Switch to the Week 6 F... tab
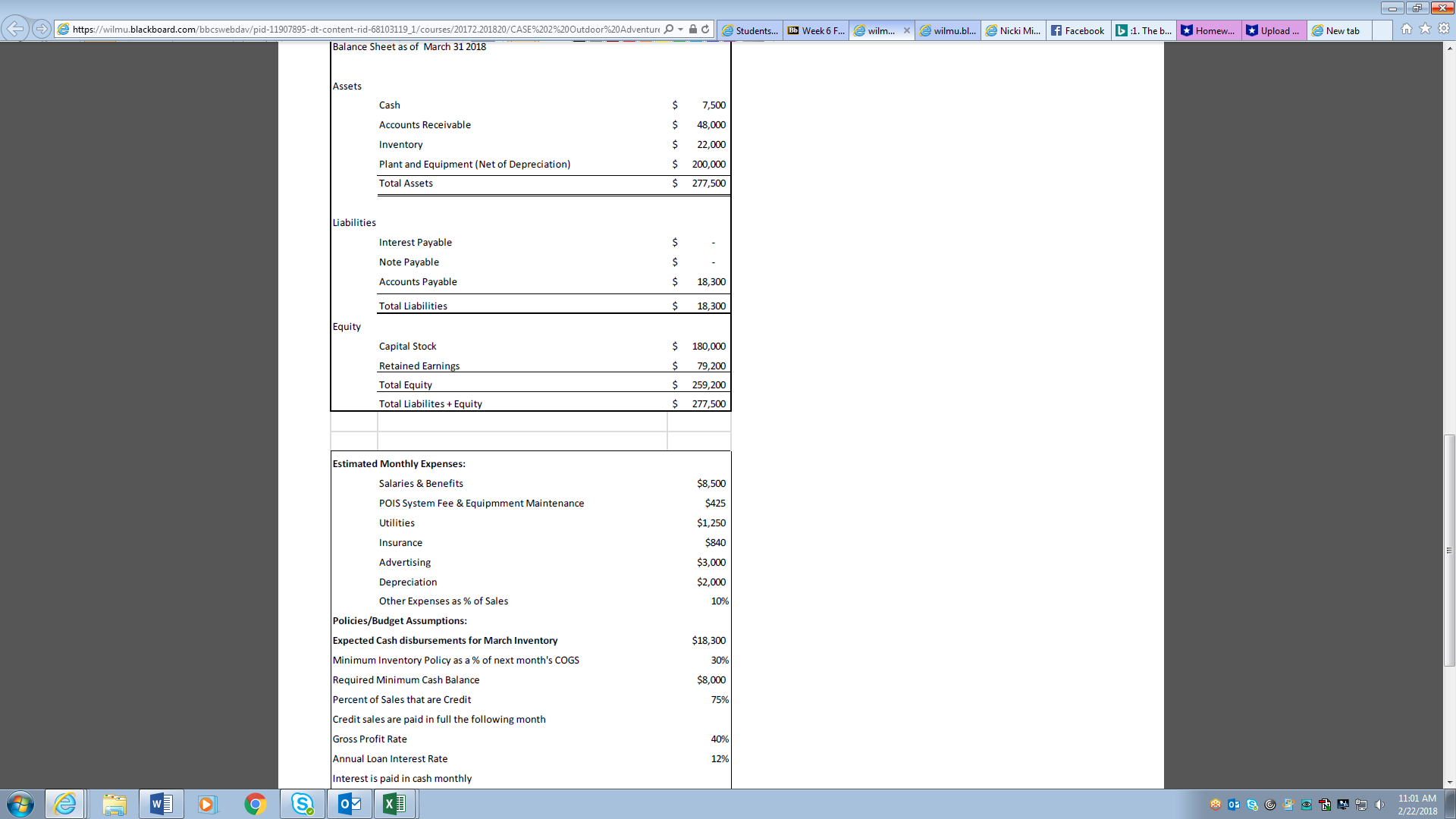1456x819 pixels. [815, 30]
